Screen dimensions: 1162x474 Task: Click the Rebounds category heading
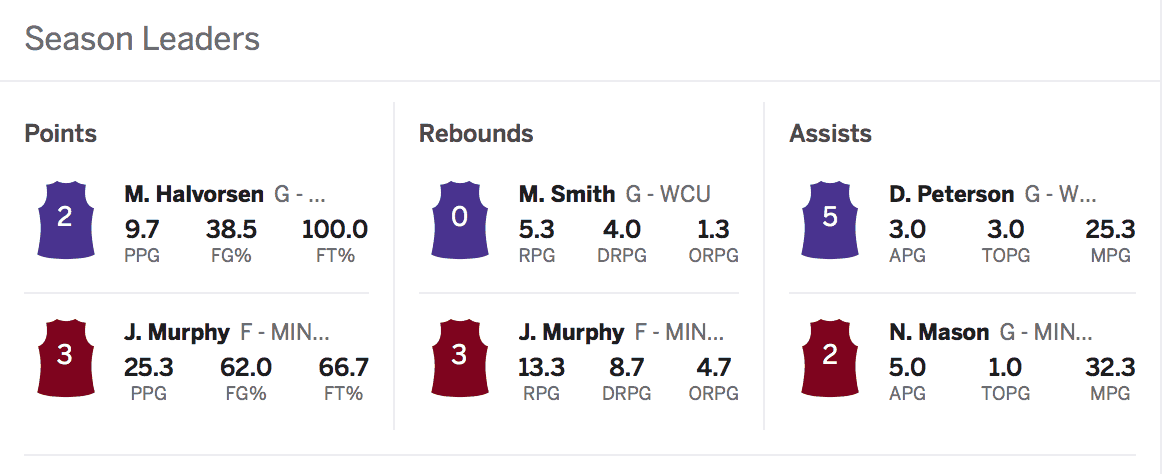[476, 134]
